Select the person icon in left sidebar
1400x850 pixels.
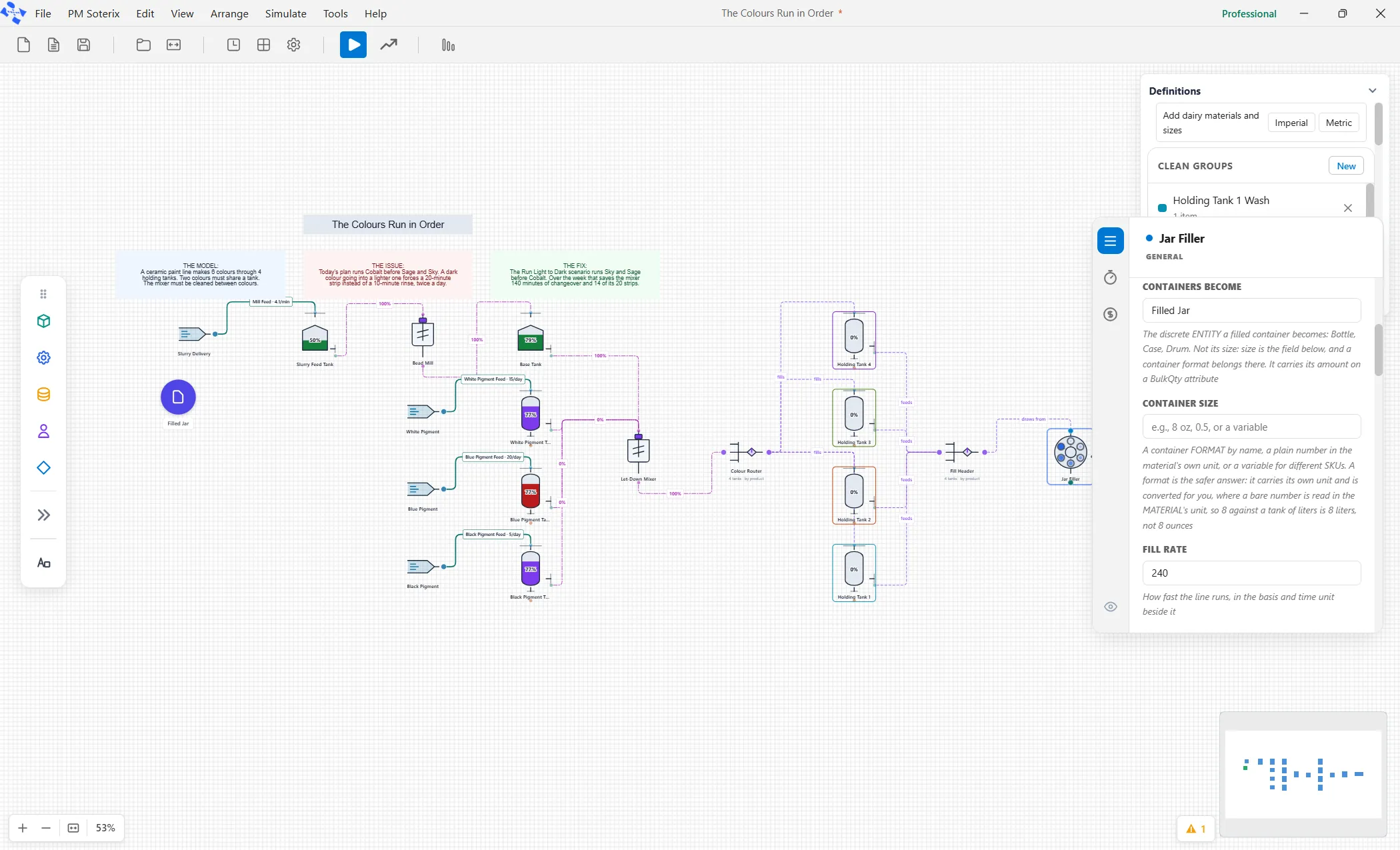point(43,431)
